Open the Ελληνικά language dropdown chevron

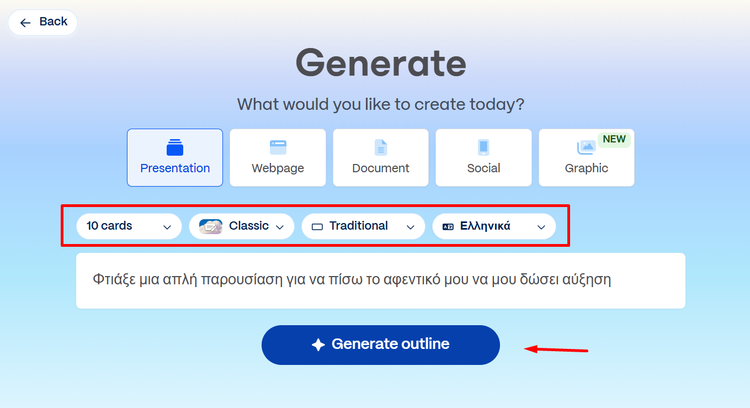(x=542, y=227)
